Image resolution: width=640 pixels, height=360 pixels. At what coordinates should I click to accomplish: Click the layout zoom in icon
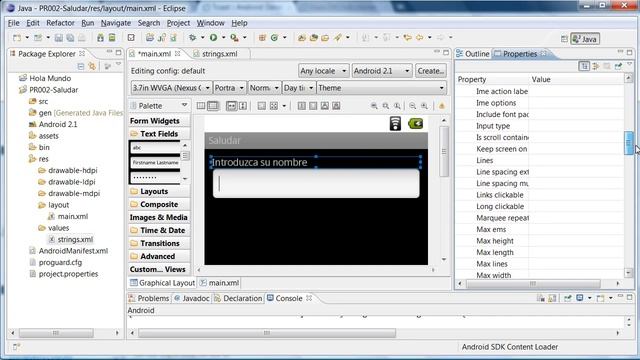[x=424, y=106]
